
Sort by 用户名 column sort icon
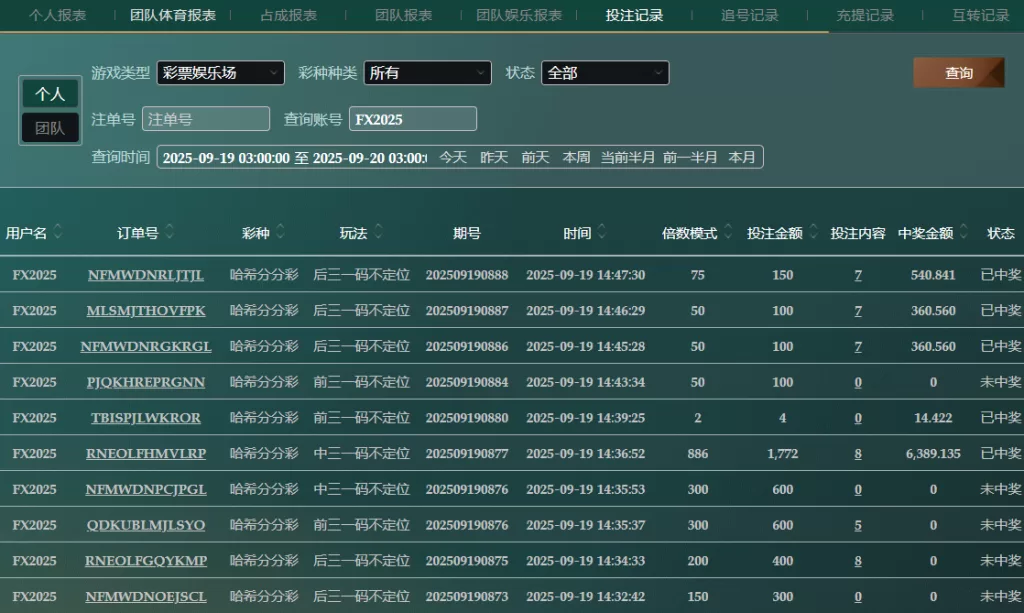[x=58, y=233]
